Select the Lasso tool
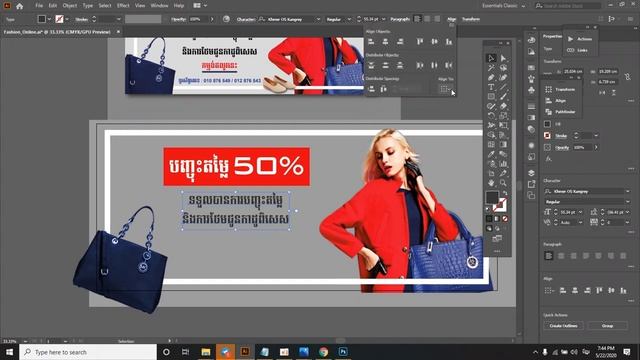The height and width of the screenshot is (360, 640). coord(503,68)
